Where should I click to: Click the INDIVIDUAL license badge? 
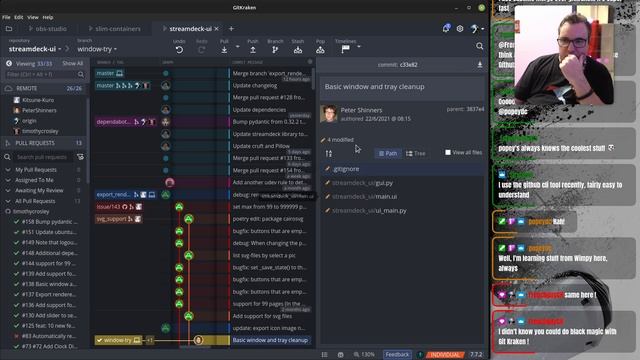click(445, 354)
